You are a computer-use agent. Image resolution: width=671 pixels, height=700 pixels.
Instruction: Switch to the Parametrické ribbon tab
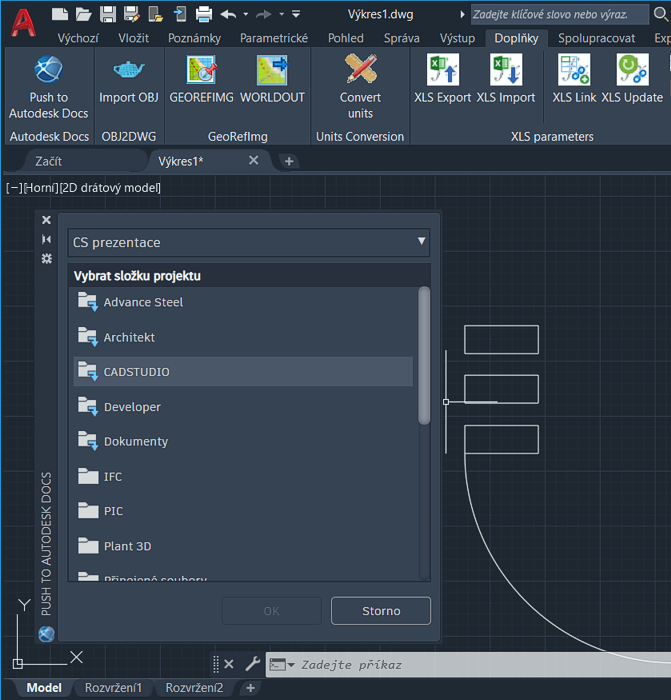coord(274,38)
